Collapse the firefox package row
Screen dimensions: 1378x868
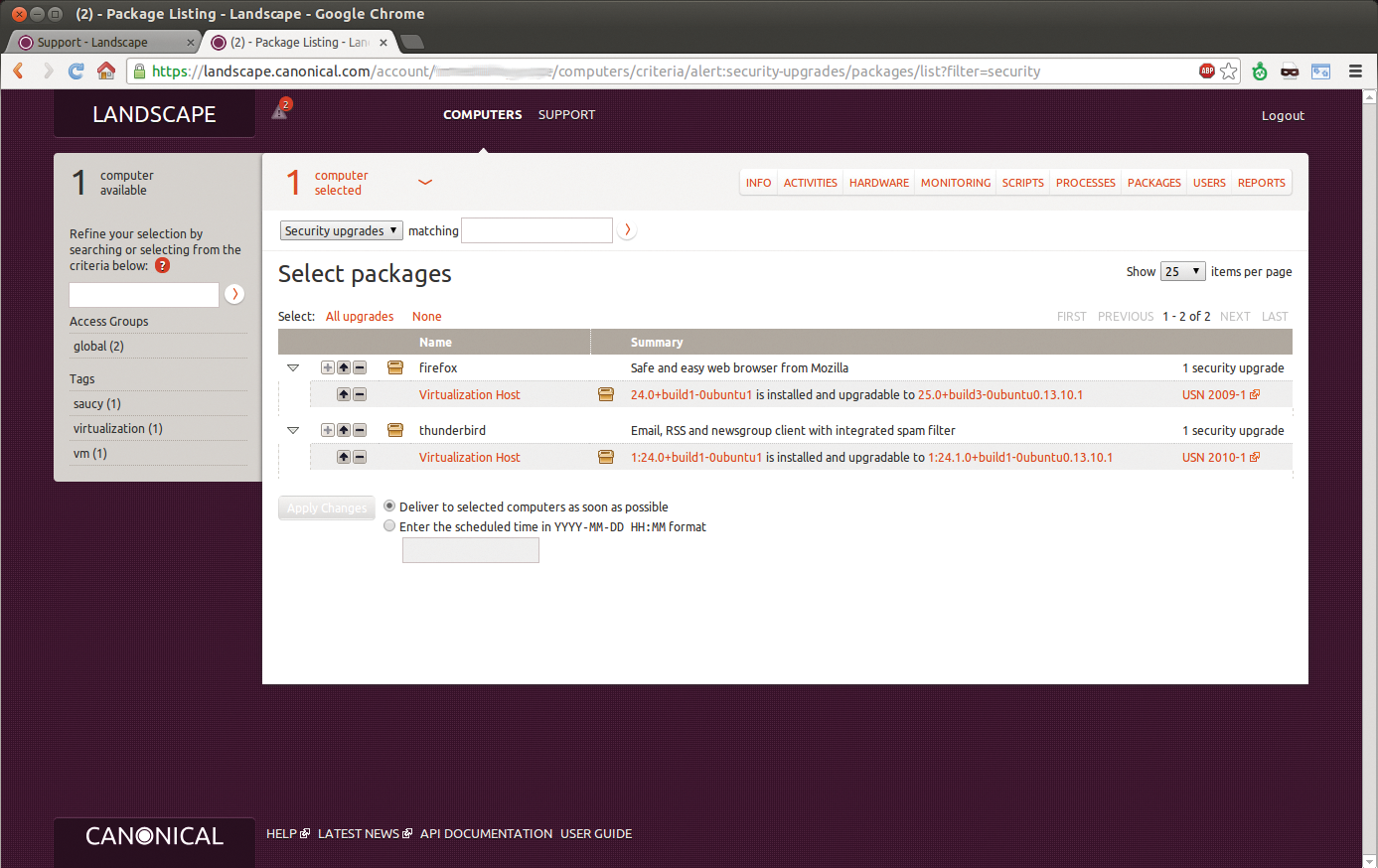293,367
